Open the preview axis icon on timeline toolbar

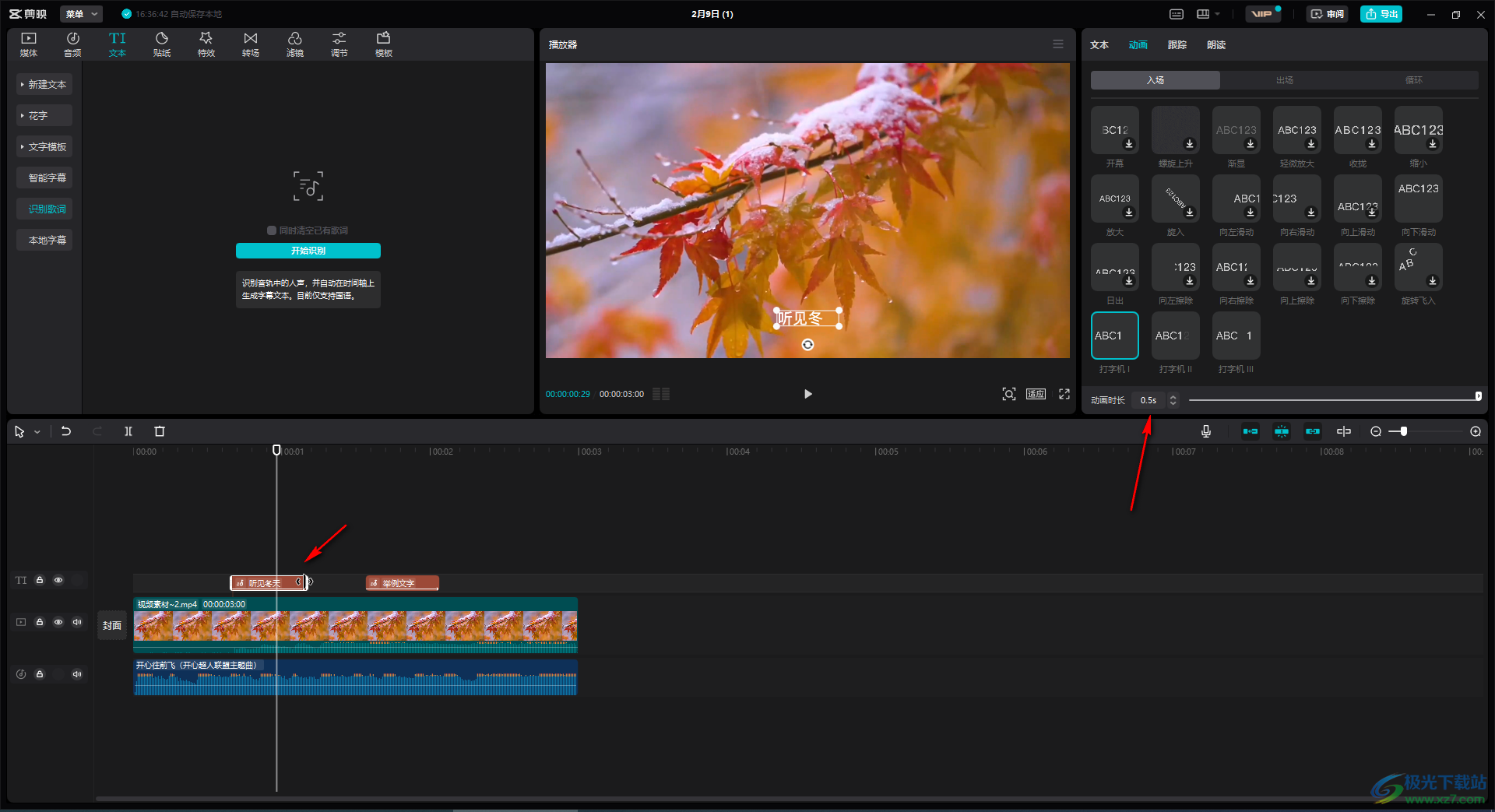(x=1344, y=431)
